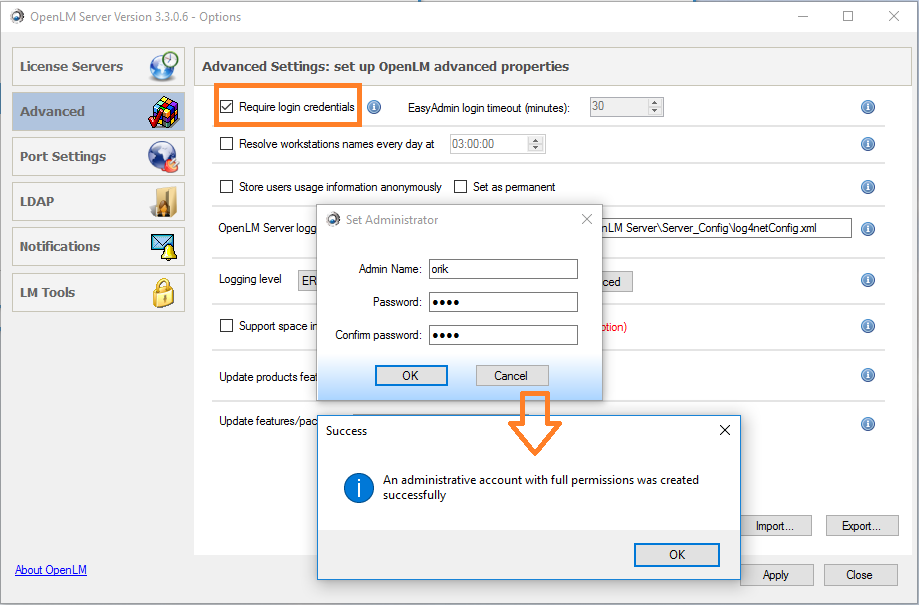This screenshot has height=605, width=919.
Task: Click info icon on anonymous usage row
Action: tap(868, 187)
